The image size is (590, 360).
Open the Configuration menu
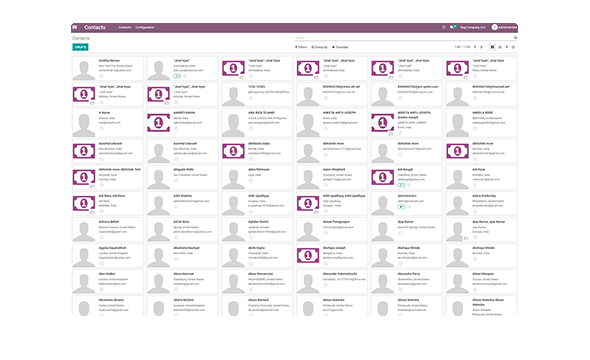tap(145, 27)
